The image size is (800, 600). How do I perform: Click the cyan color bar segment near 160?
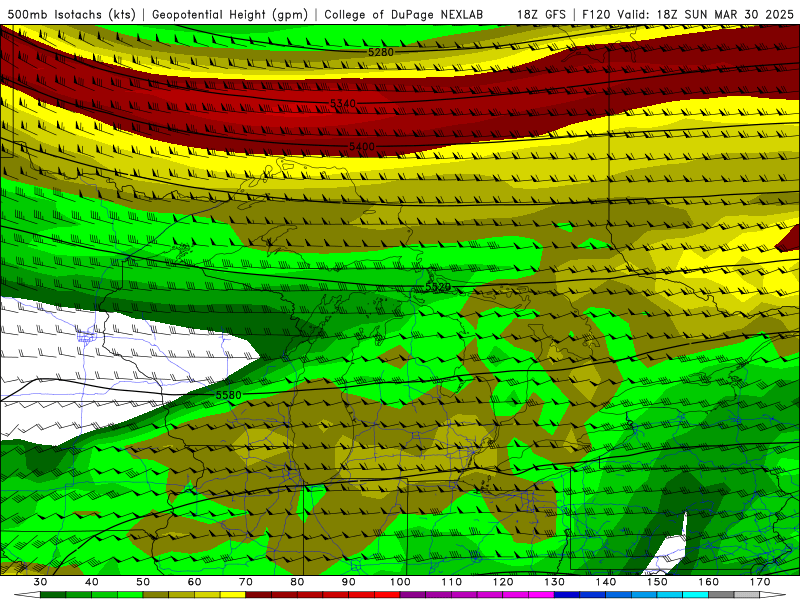pyautogui.click(x=696, y=595)
